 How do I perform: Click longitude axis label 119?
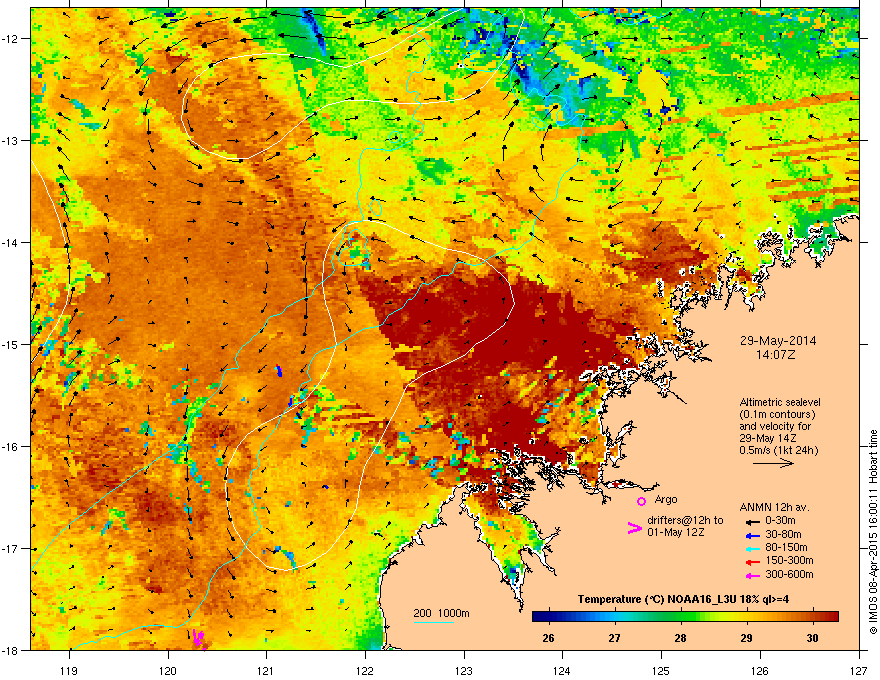point(69,670)
